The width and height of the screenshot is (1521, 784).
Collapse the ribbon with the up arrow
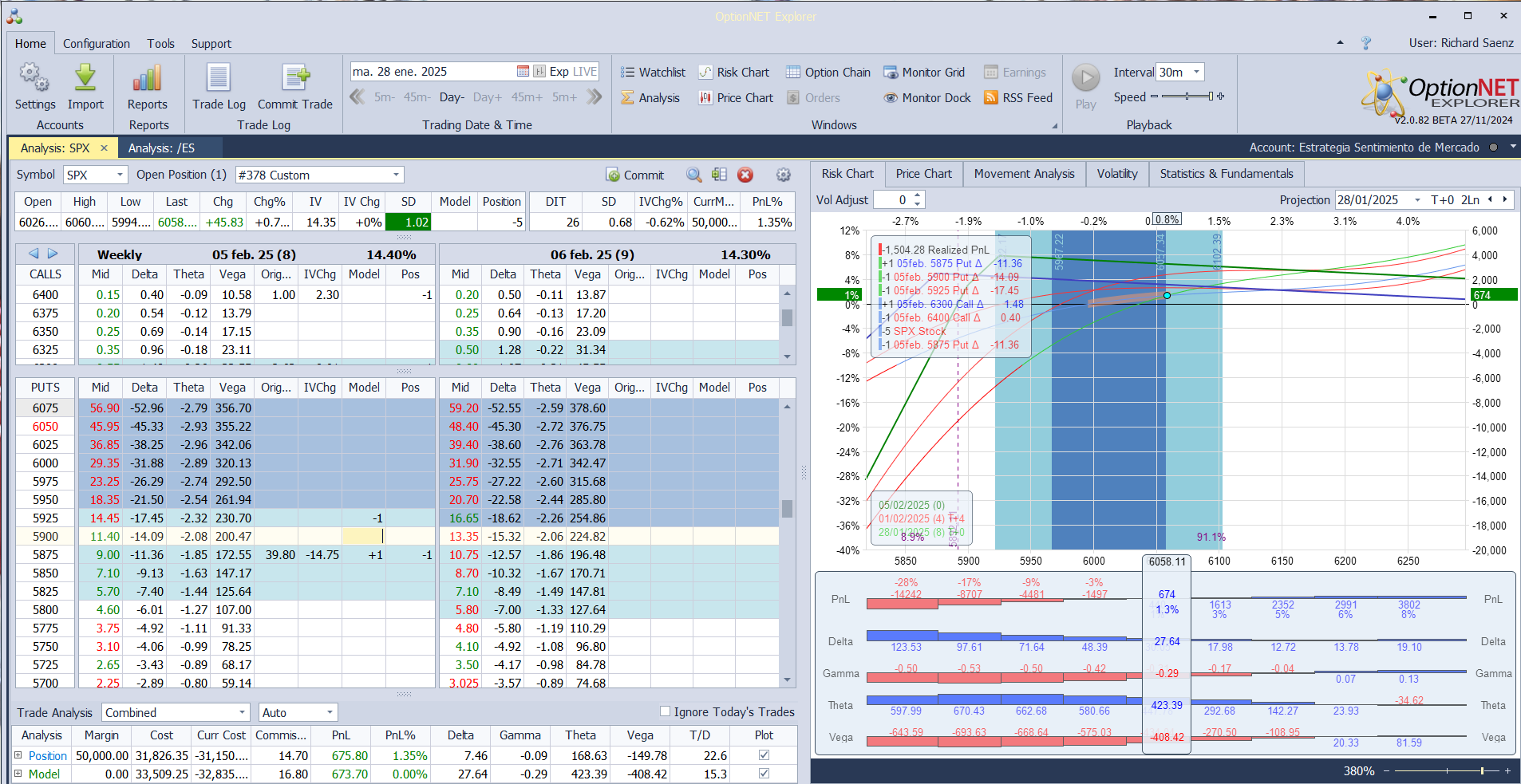[x=1340, y=43]
